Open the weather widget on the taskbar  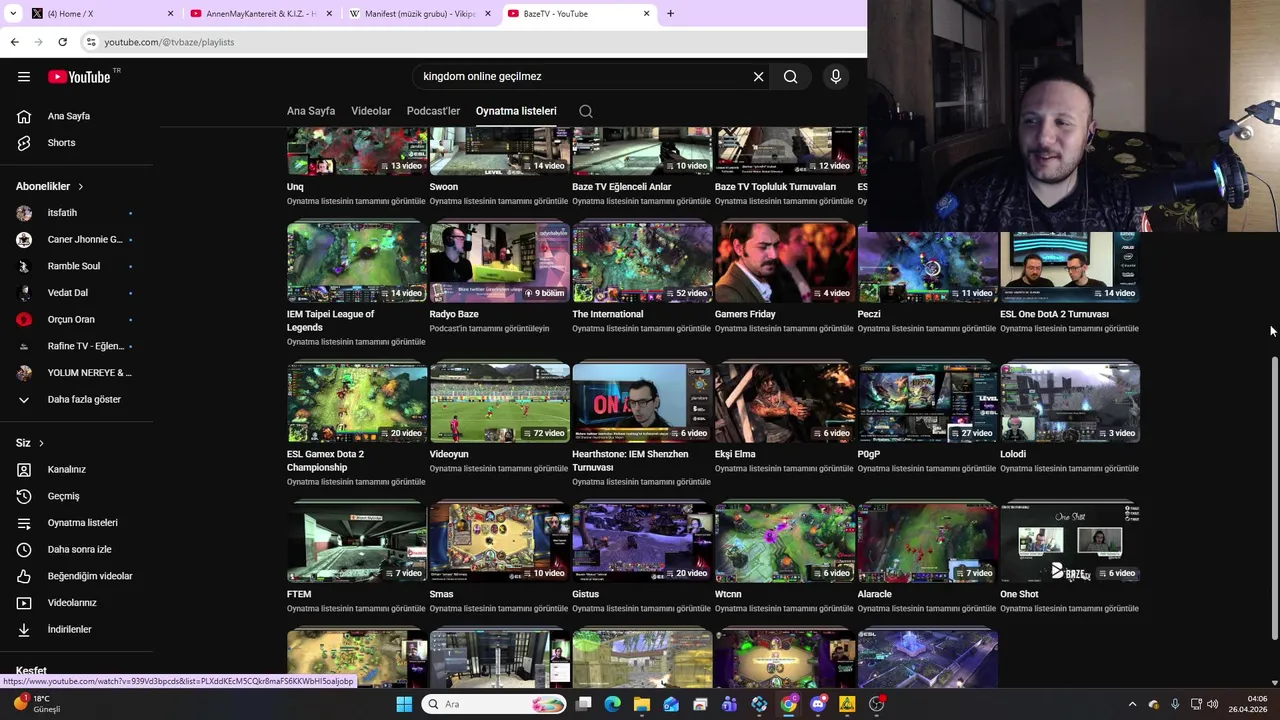point(36,704)
